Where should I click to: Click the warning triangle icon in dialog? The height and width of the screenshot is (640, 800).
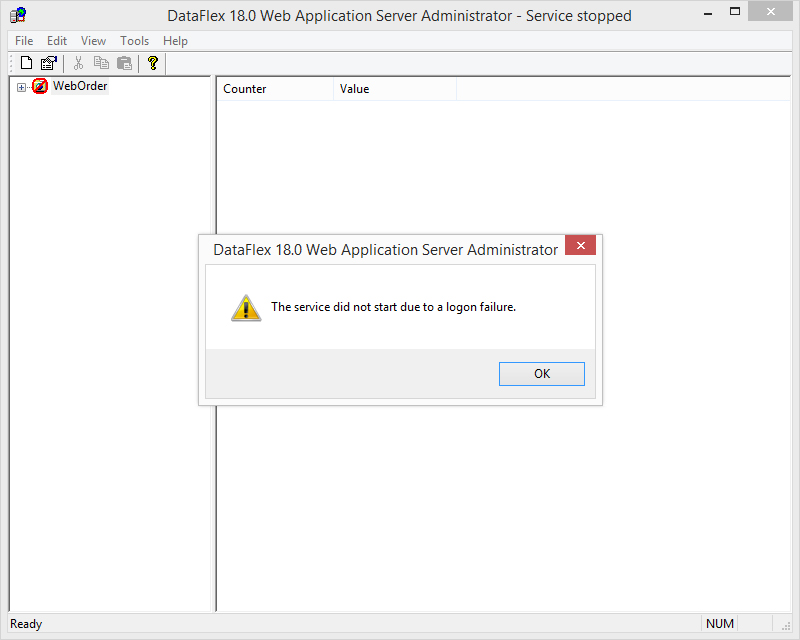click(246, 308)
